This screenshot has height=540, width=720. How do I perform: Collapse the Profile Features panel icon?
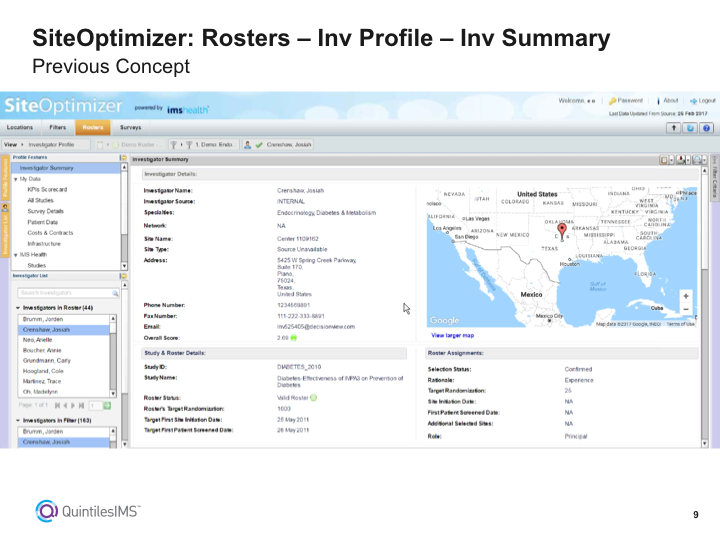tap(123, 158)
